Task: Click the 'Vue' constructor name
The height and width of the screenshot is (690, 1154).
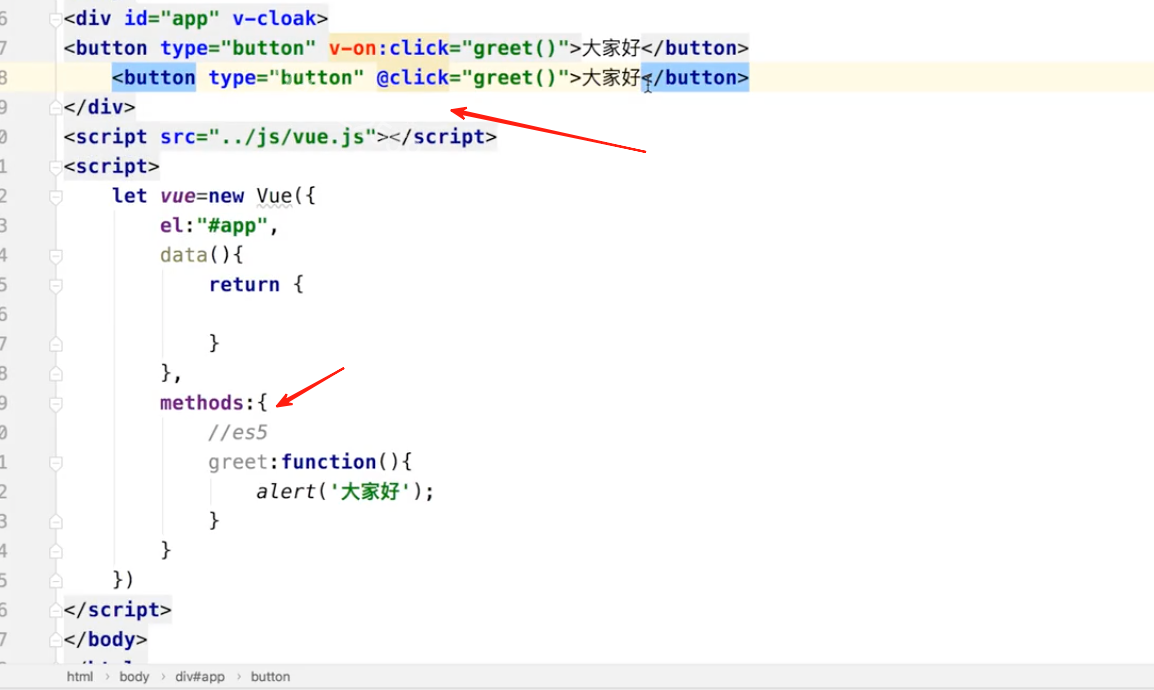Action: 275,196
